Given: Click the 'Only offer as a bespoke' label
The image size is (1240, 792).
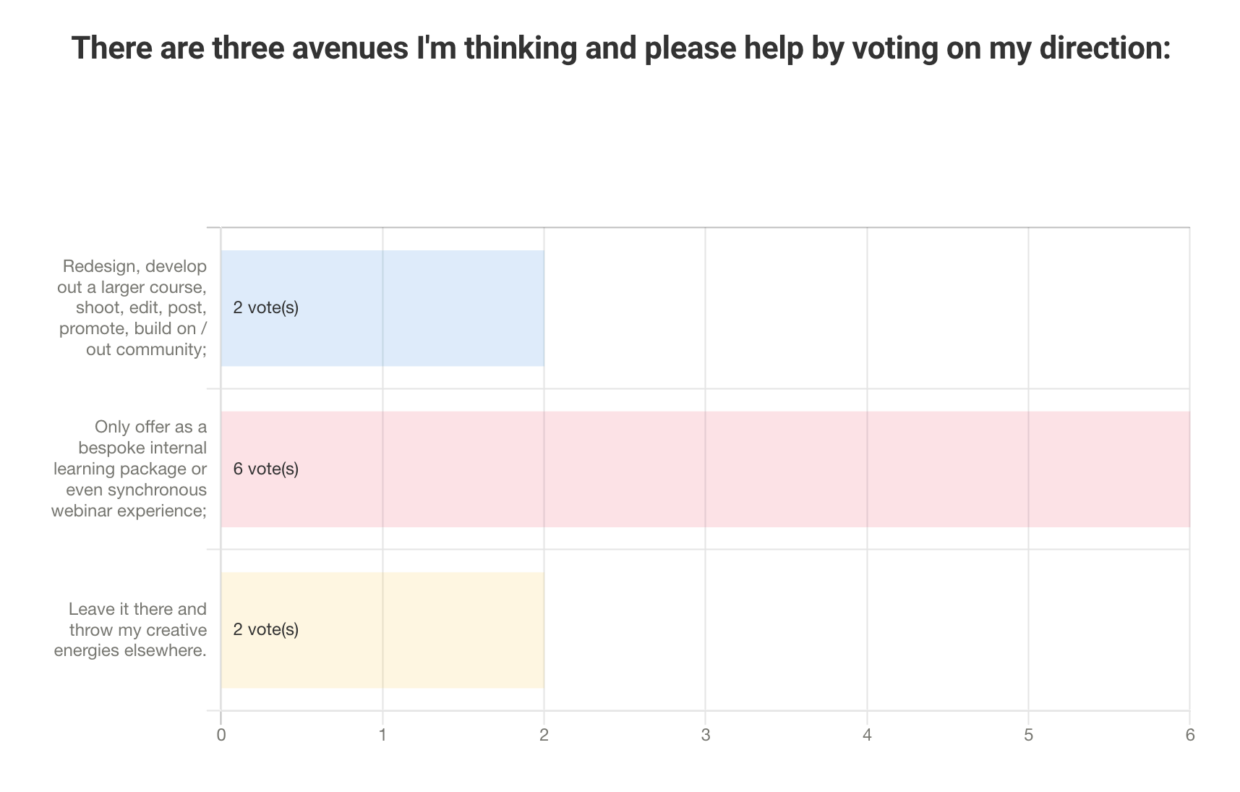Looking at the screenshot, I should click(130, 469).
